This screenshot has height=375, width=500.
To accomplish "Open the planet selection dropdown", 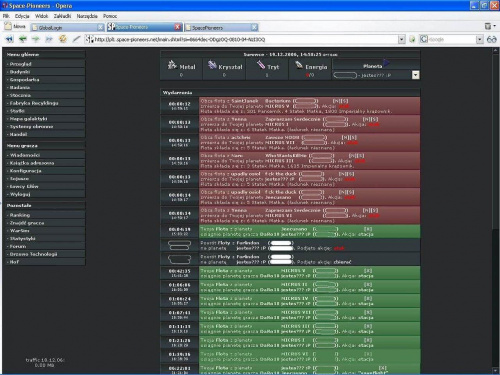I will tap(415, 75).
